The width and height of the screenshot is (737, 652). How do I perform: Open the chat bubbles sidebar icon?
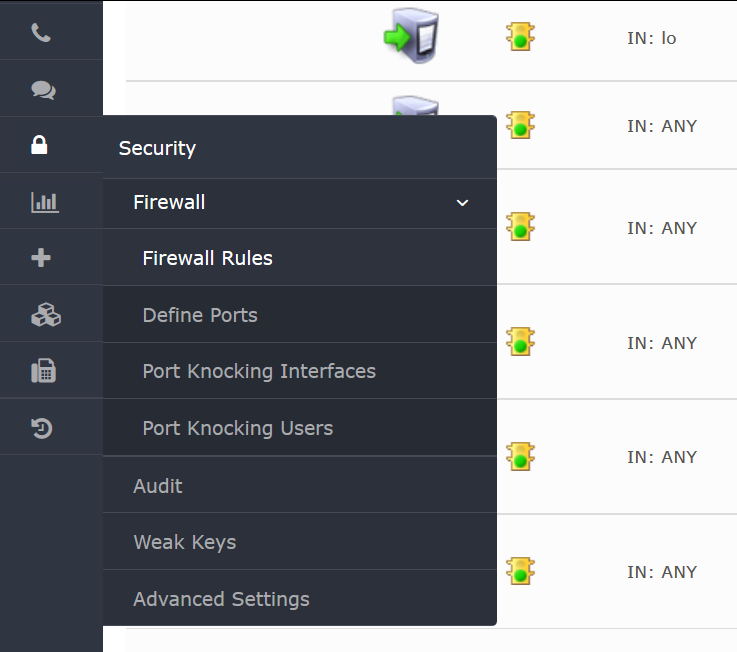point(43,89)
